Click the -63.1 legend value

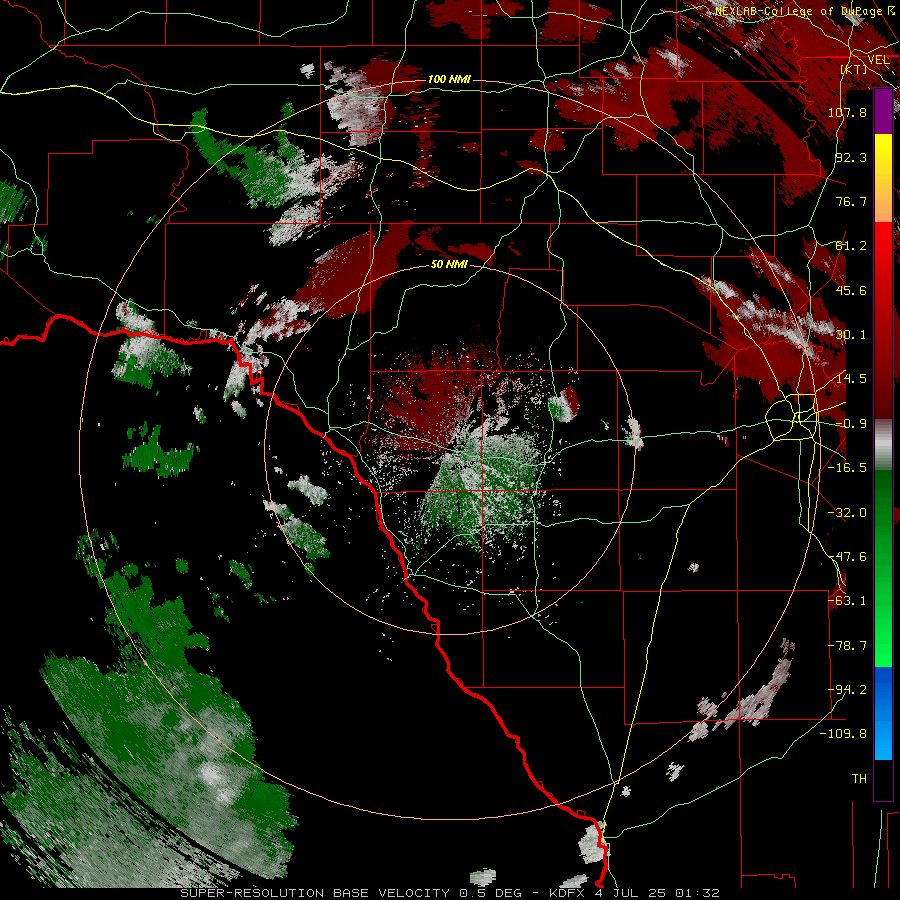click(847, 601)
